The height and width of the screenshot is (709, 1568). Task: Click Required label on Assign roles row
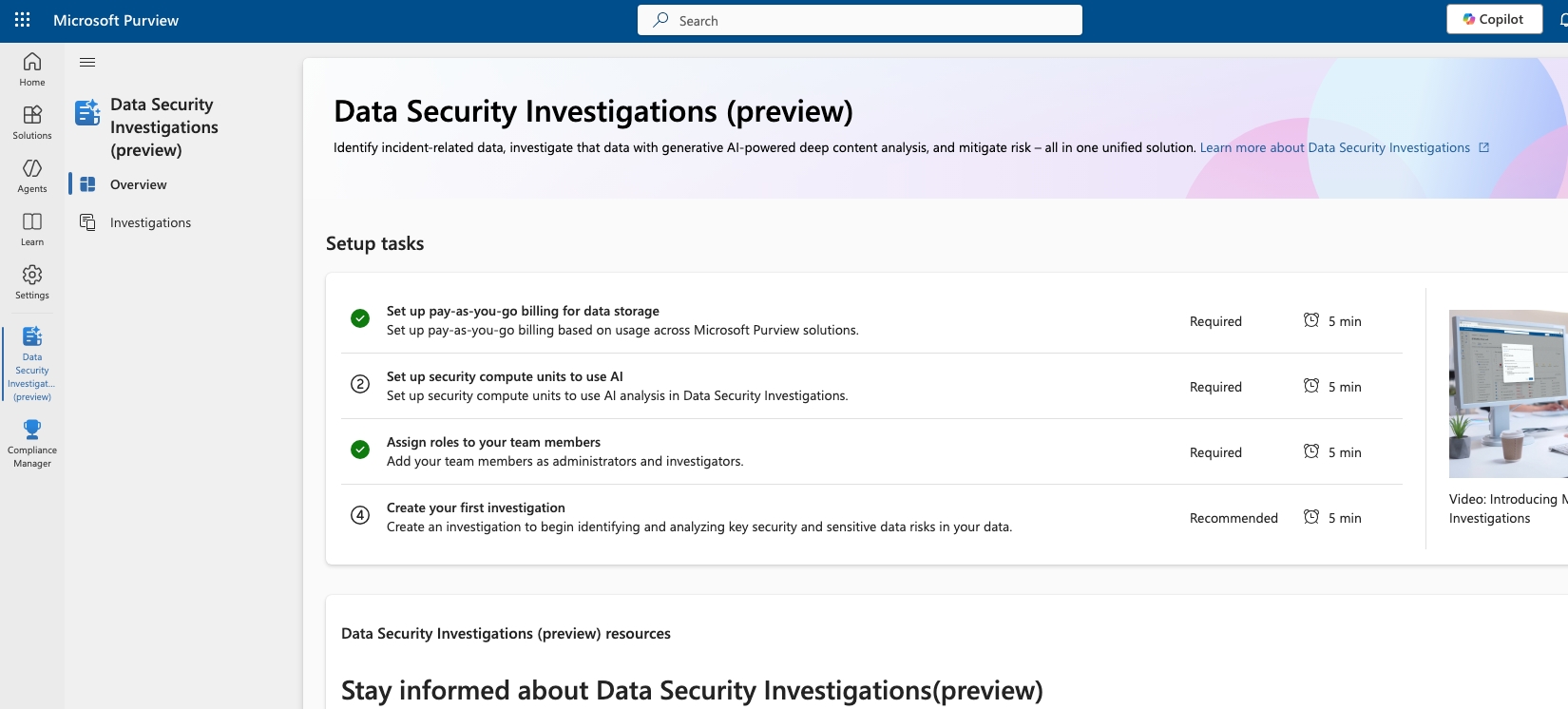coord(1215,452)
